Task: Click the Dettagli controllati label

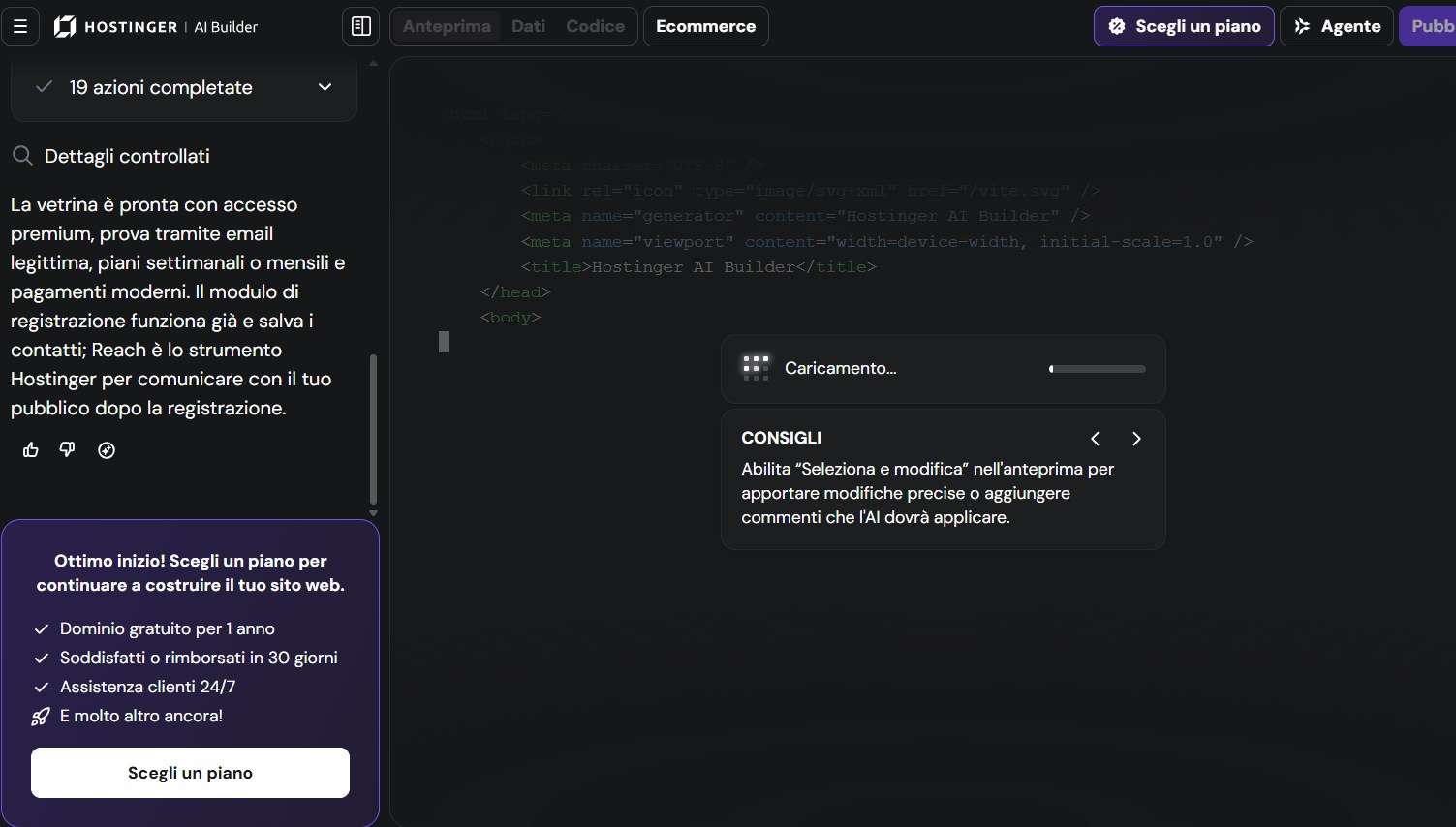Action: pyautogui.click(x=127, y=156)
